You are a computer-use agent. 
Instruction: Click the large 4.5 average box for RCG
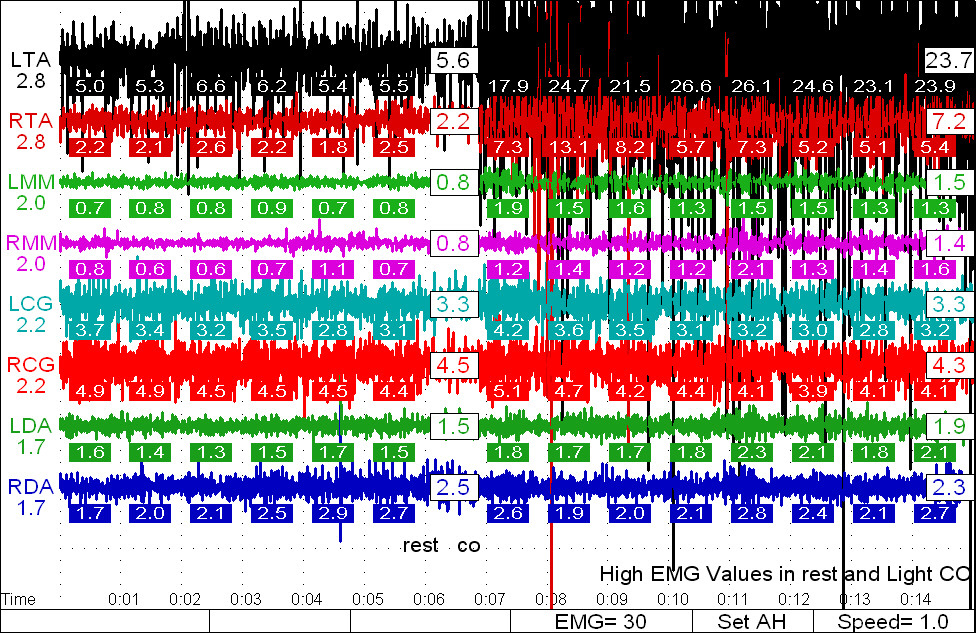pos(454,365)
